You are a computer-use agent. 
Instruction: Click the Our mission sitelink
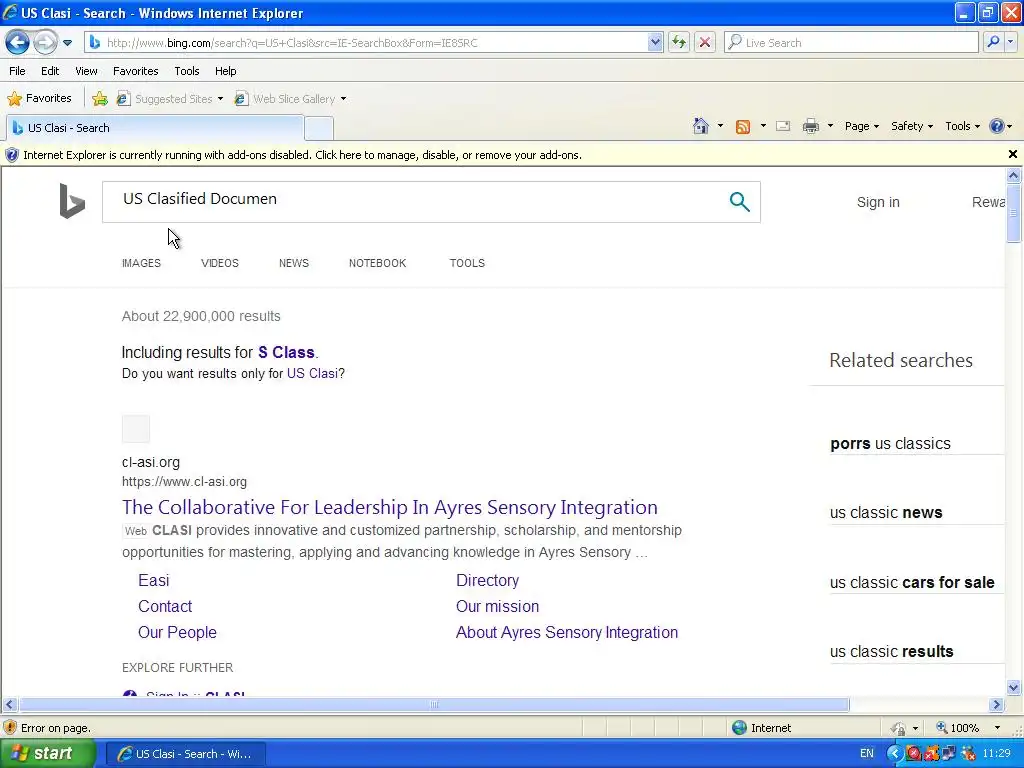tap(497, 607)
